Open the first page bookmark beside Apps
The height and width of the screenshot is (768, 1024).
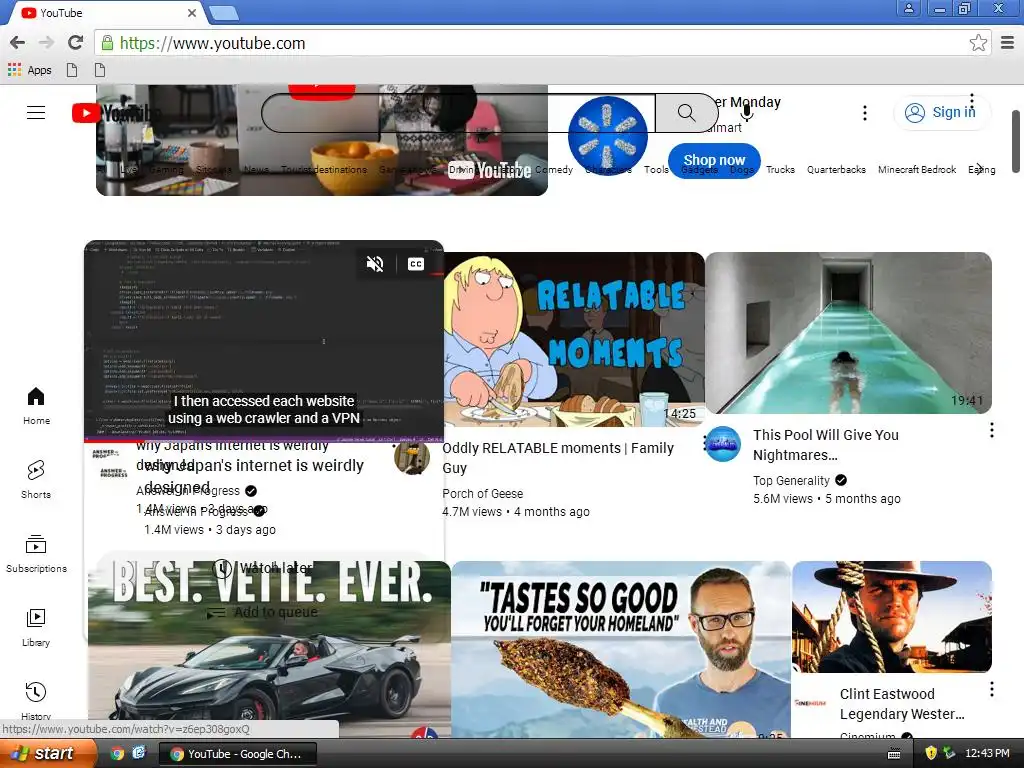(x=72, y=70)
